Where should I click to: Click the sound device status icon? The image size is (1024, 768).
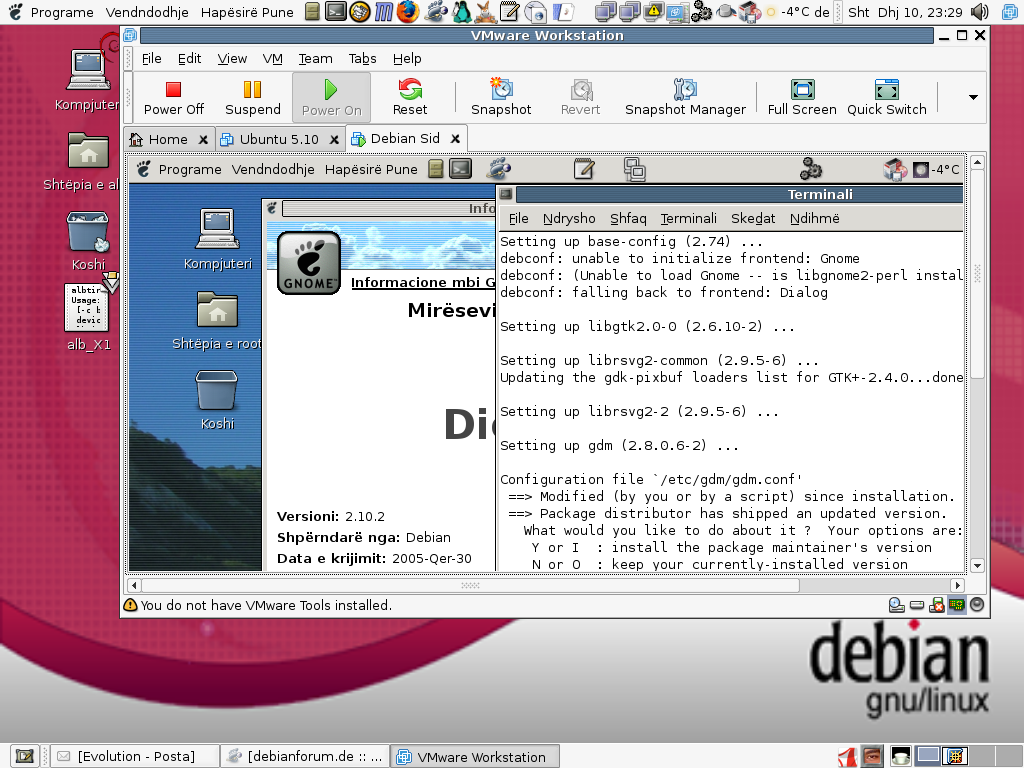977,605
